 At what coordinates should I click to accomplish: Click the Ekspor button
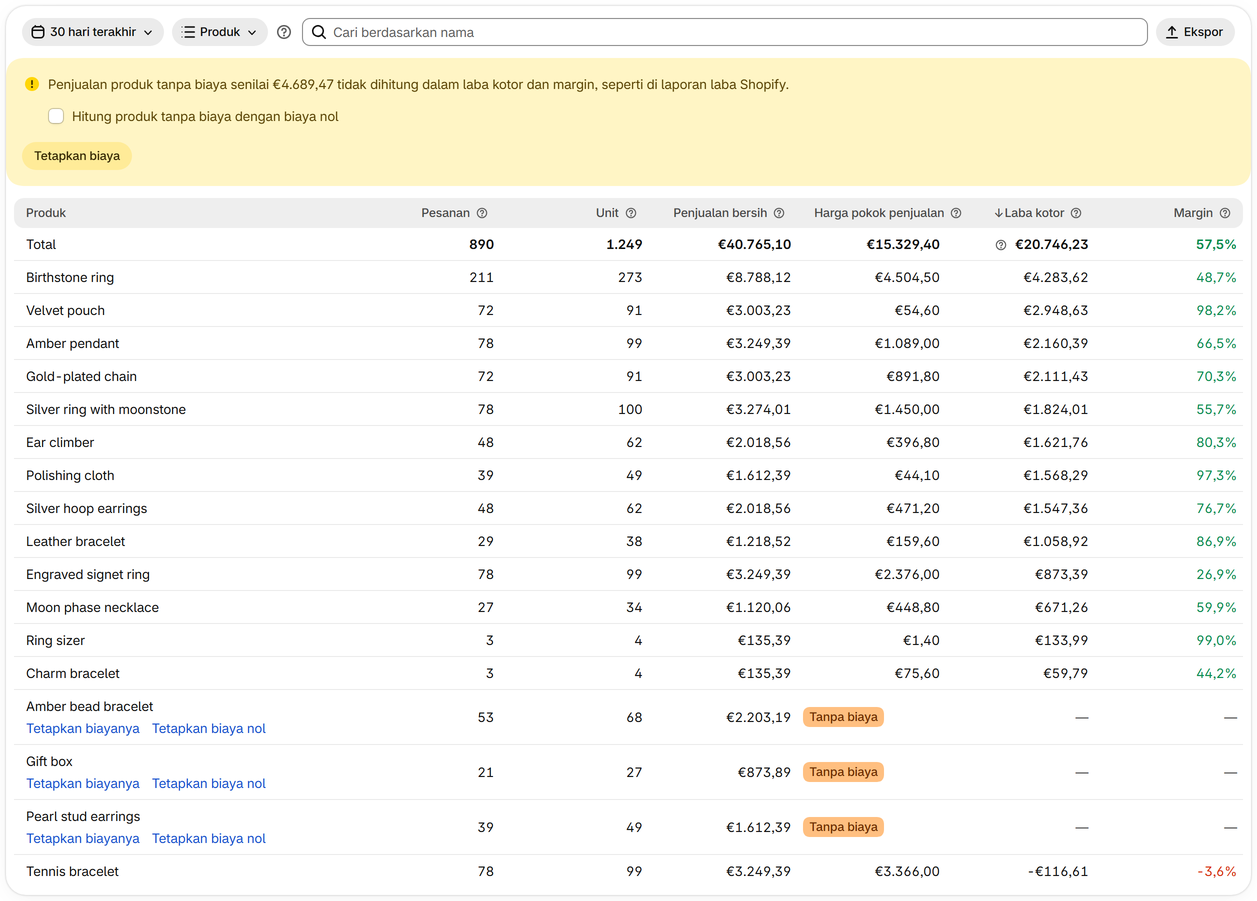1195,32
